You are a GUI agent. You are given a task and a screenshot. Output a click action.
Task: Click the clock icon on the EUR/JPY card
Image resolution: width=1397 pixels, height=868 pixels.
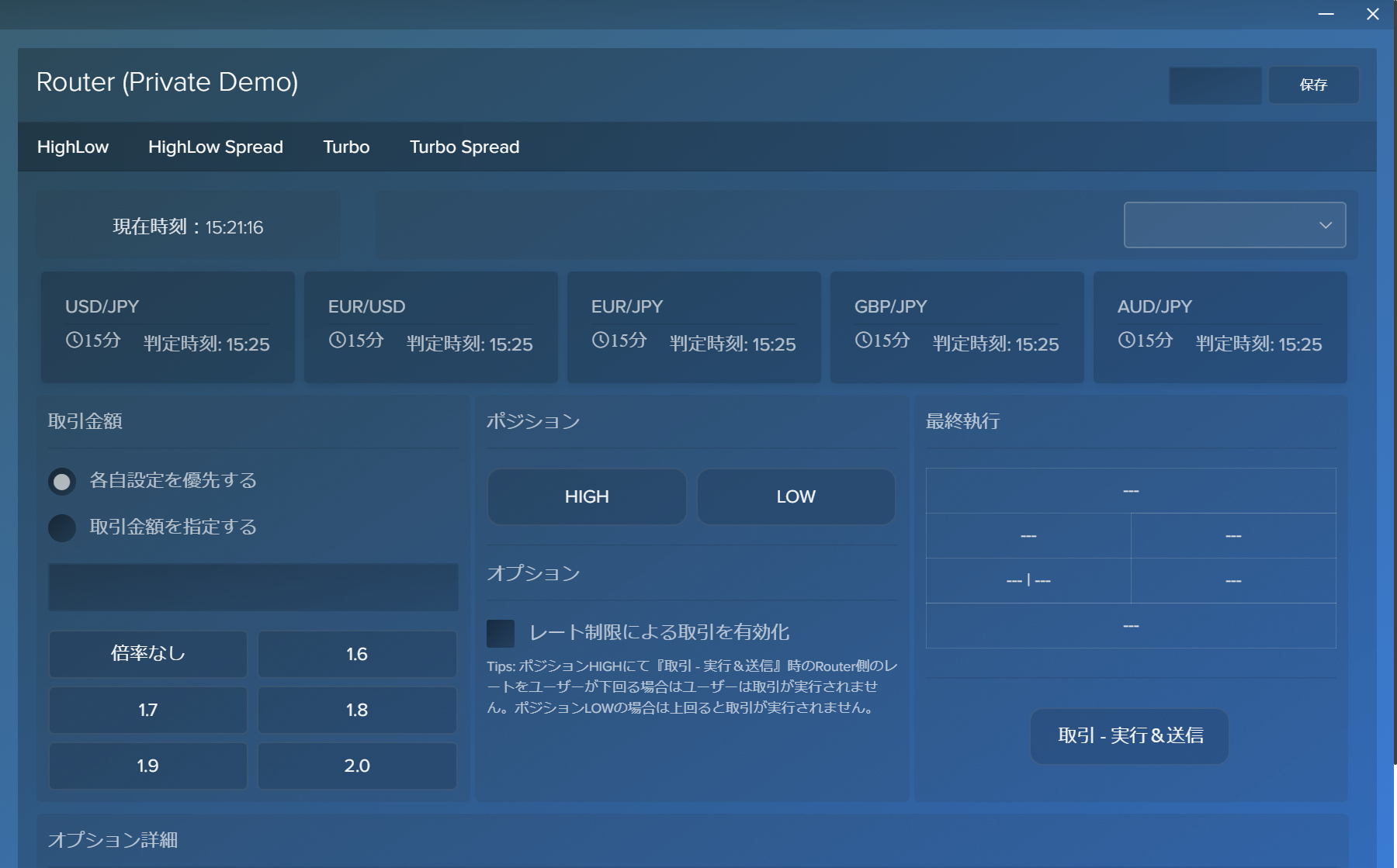pos(600,340)
